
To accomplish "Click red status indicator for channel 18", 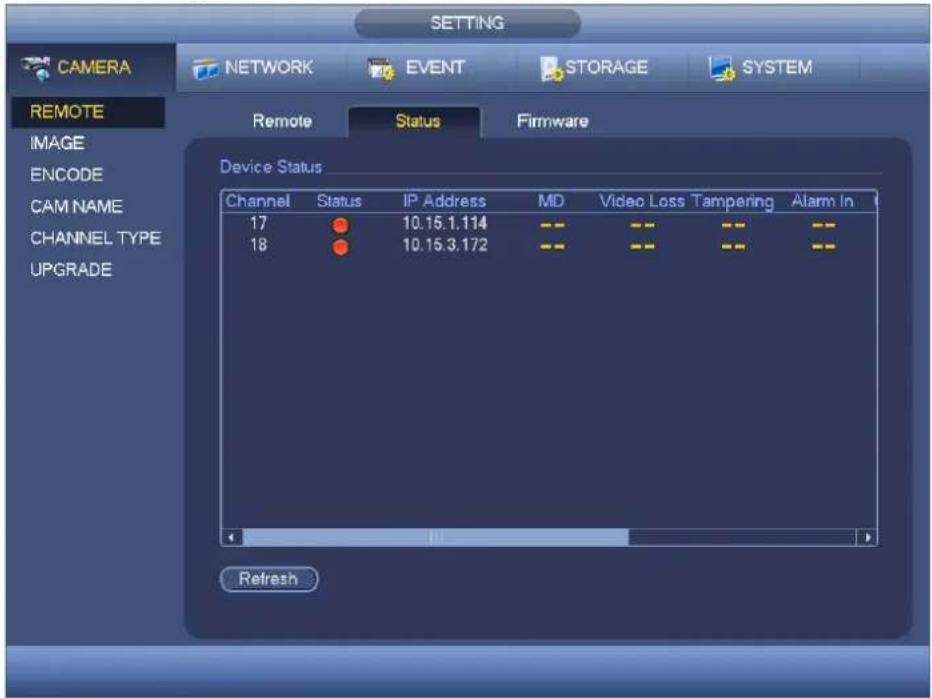I will pyautogui.click(x=341, y=247).
